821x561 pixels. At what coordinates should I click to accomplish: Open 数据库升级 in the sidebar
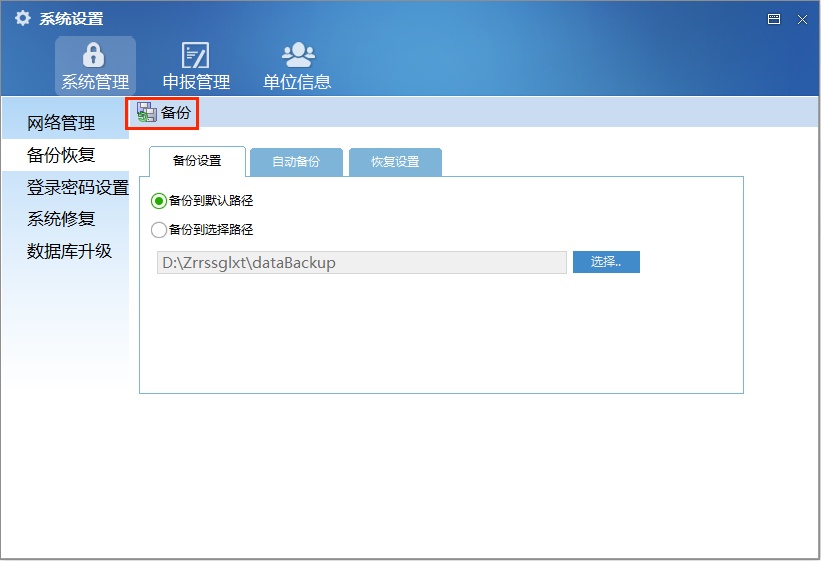click(x=65, y=251)
